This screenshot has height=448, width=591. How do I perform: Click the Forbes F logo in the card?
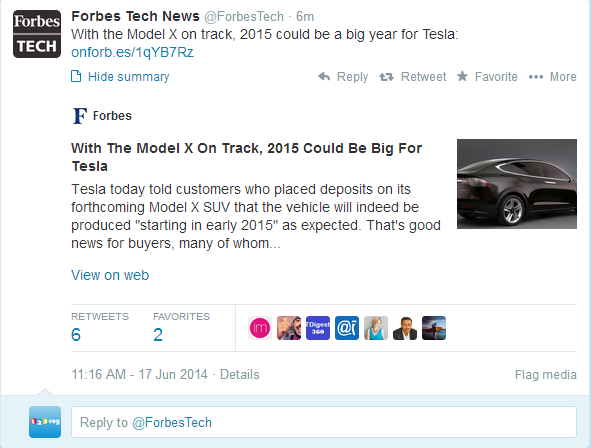[x=80, y=116]
